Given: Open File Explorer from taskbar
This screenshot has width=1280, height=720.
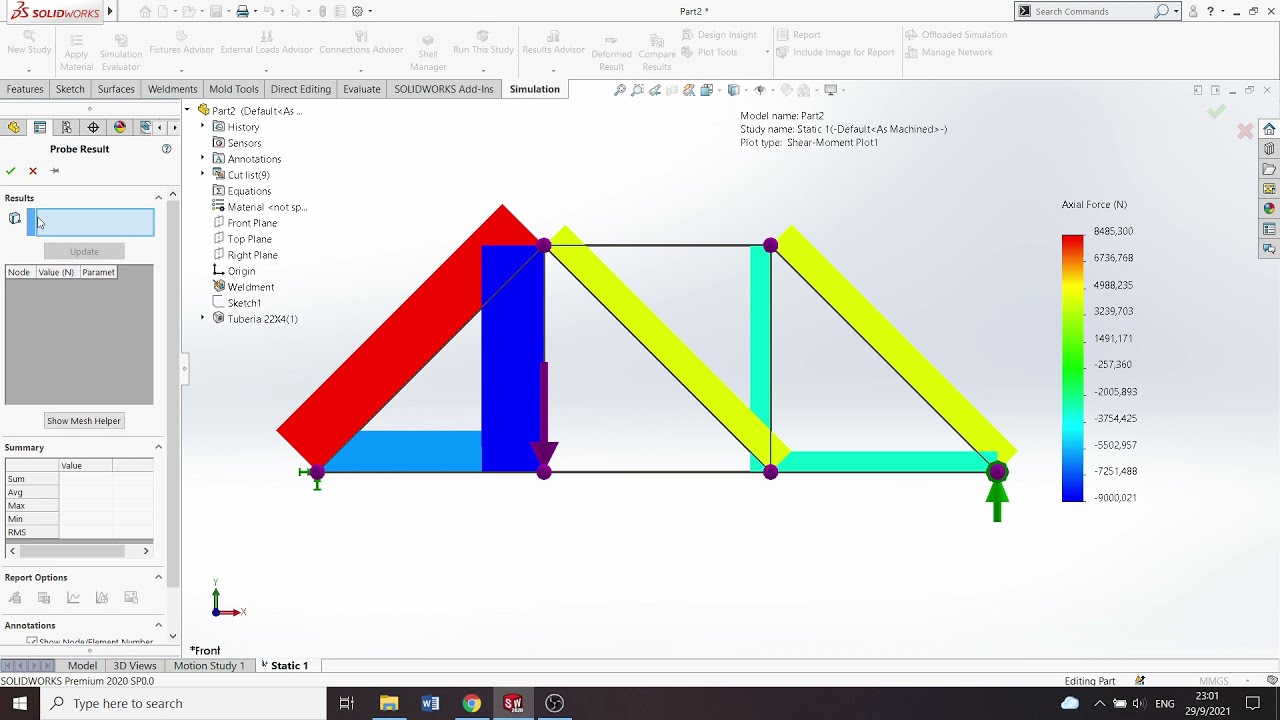Looking at the screenshot, I should pyautogui.click(x=389, y=703).
